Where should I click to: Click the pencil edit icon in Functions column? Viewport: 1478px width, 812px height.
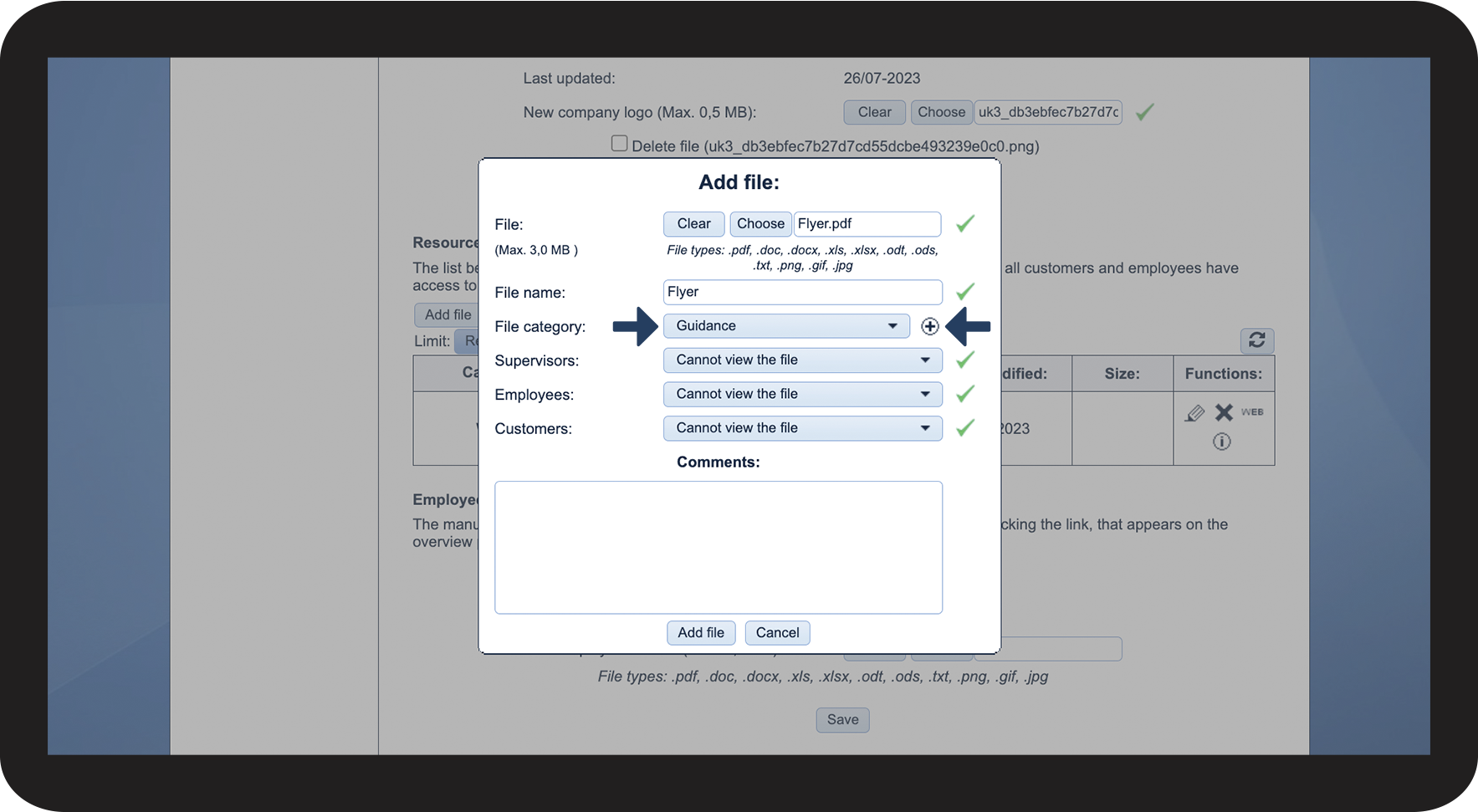pos(1194,413)
